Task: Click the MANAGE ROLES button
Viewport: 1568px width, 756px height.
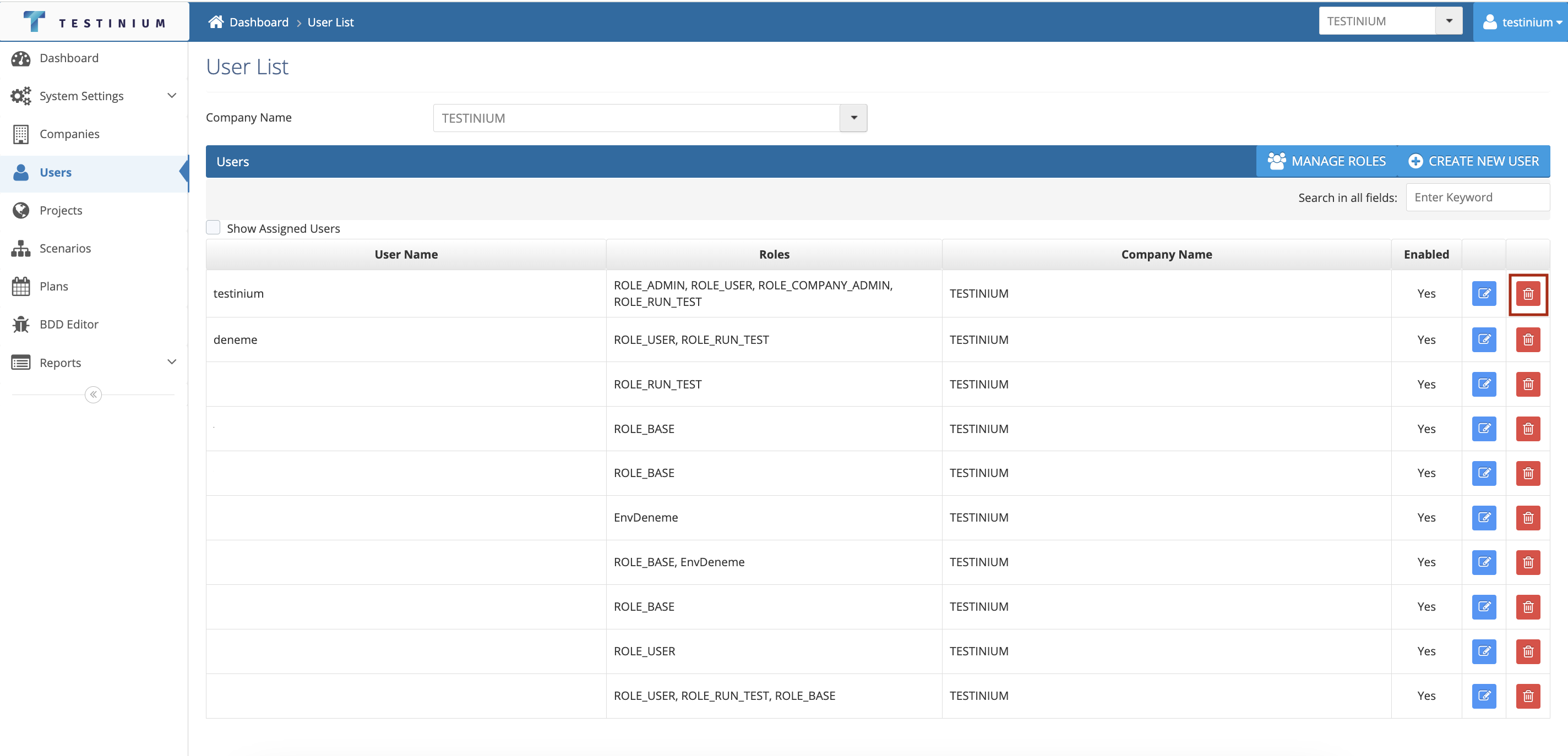Action: (x=1326, y=161)
